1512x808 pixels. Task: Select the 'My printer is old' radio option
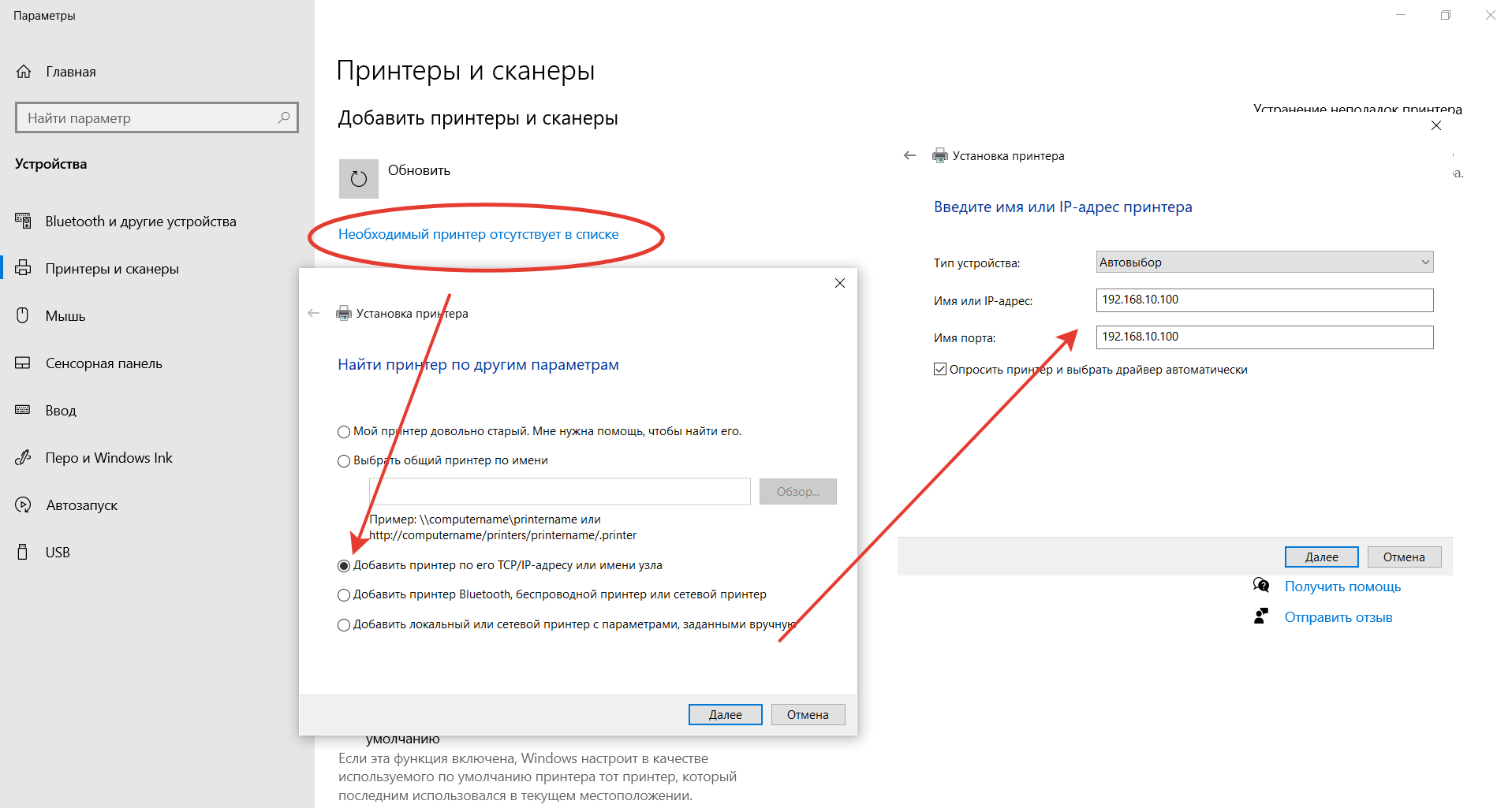(x=344, y=432)
